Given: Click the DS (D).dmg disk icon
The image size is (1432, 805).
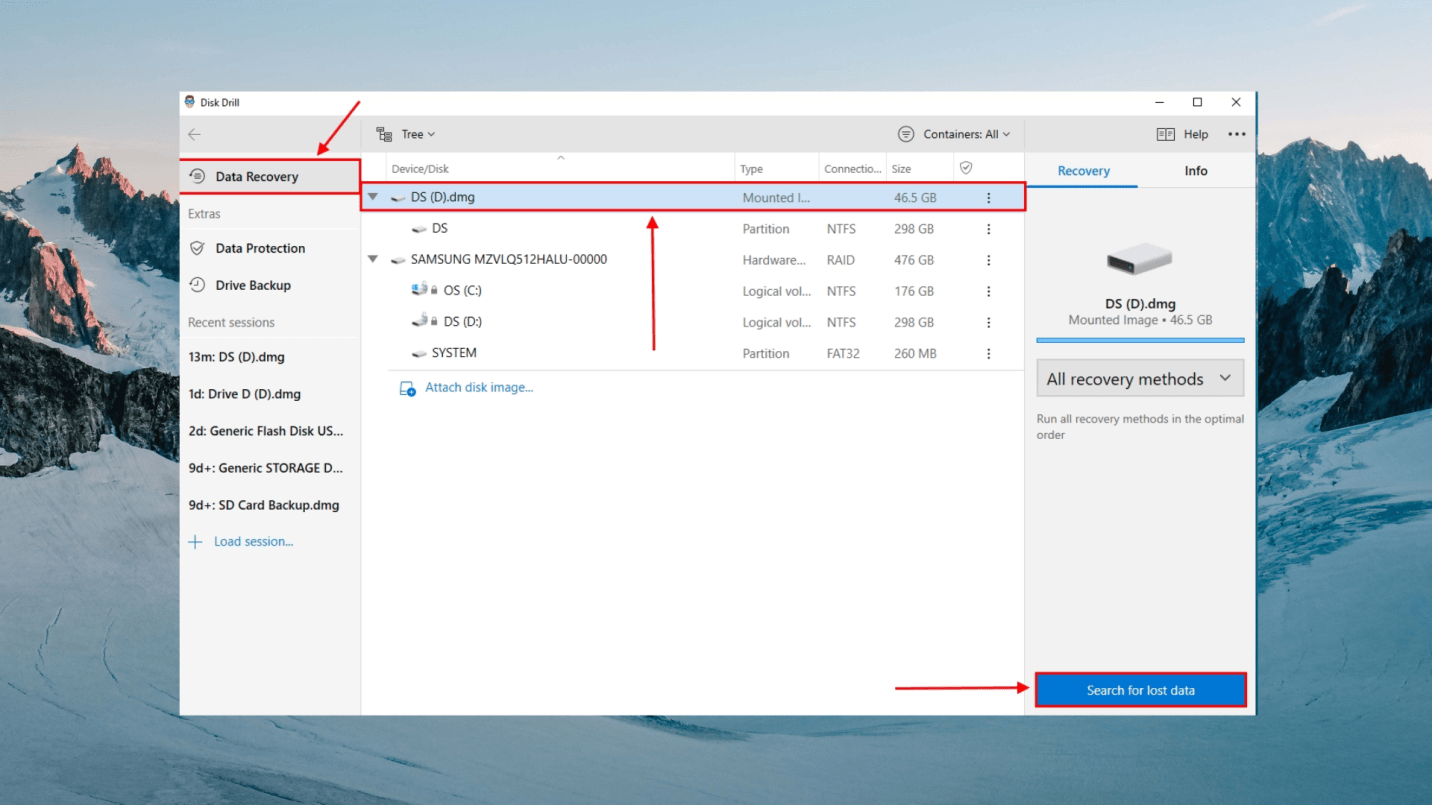Looking at the screenshot, I should [x=398, y=198].
